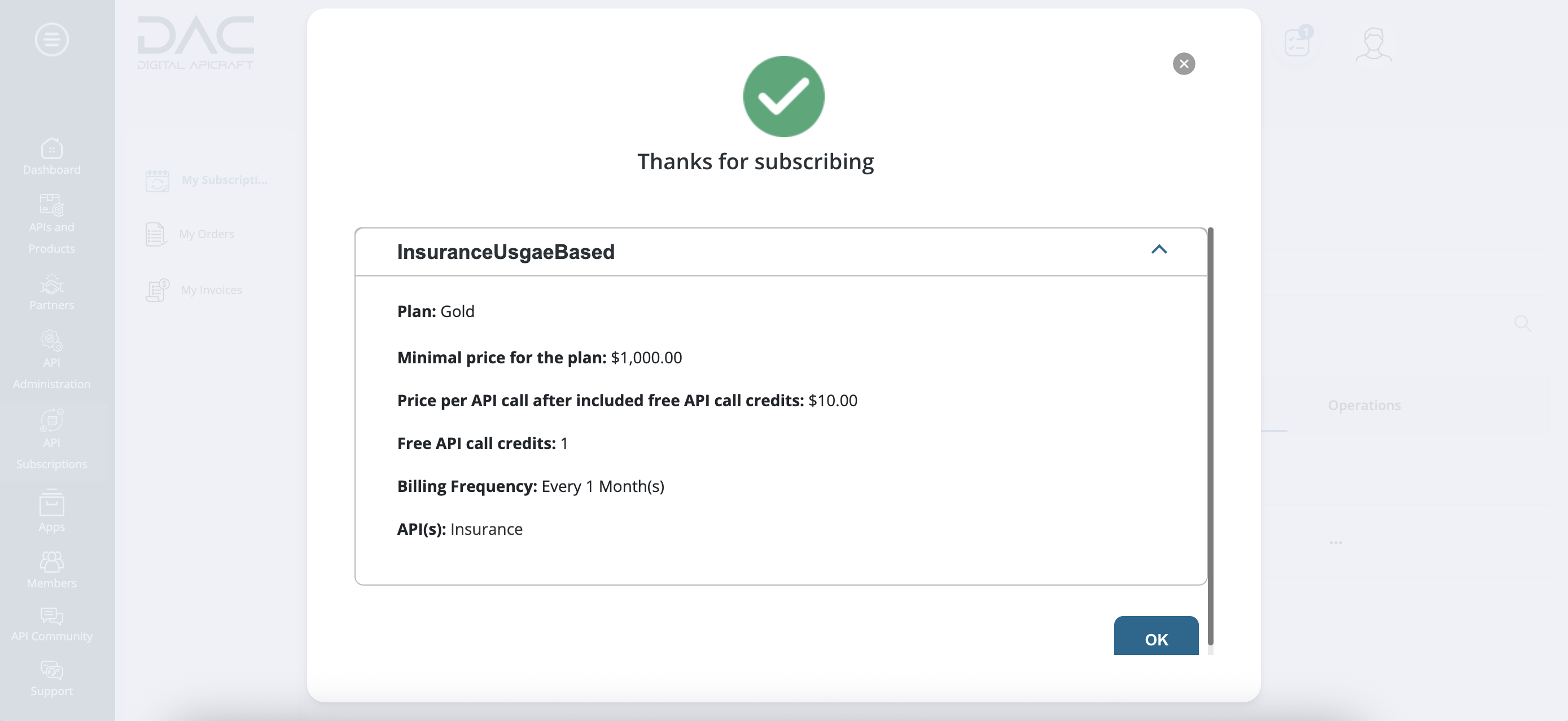Open My Invoices menu item
1568x721 pixels.
pyautogui.click(x=194, y=290)
